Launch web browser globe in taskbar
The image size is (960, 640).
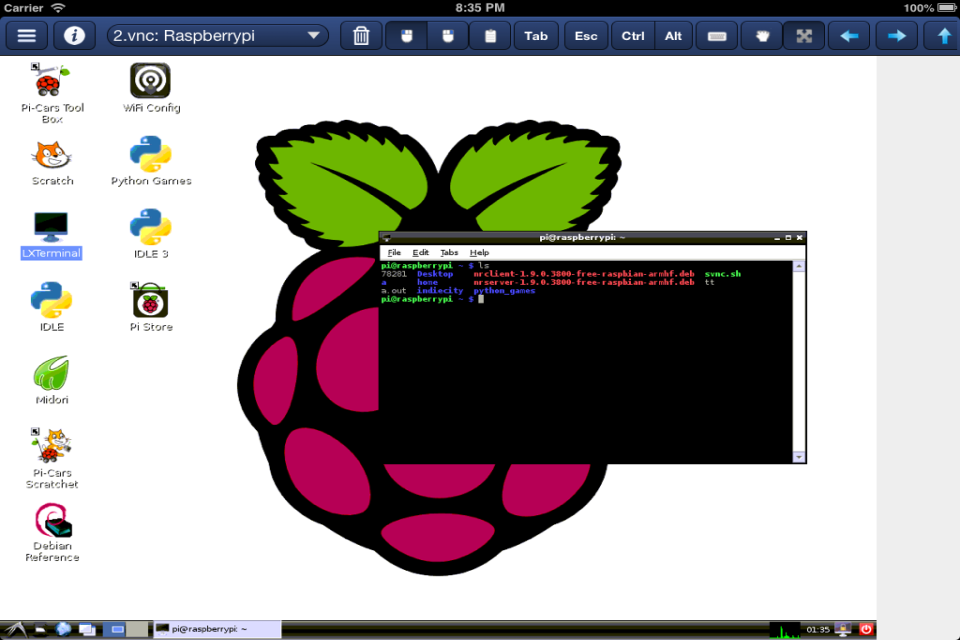(x=63, y=629)
